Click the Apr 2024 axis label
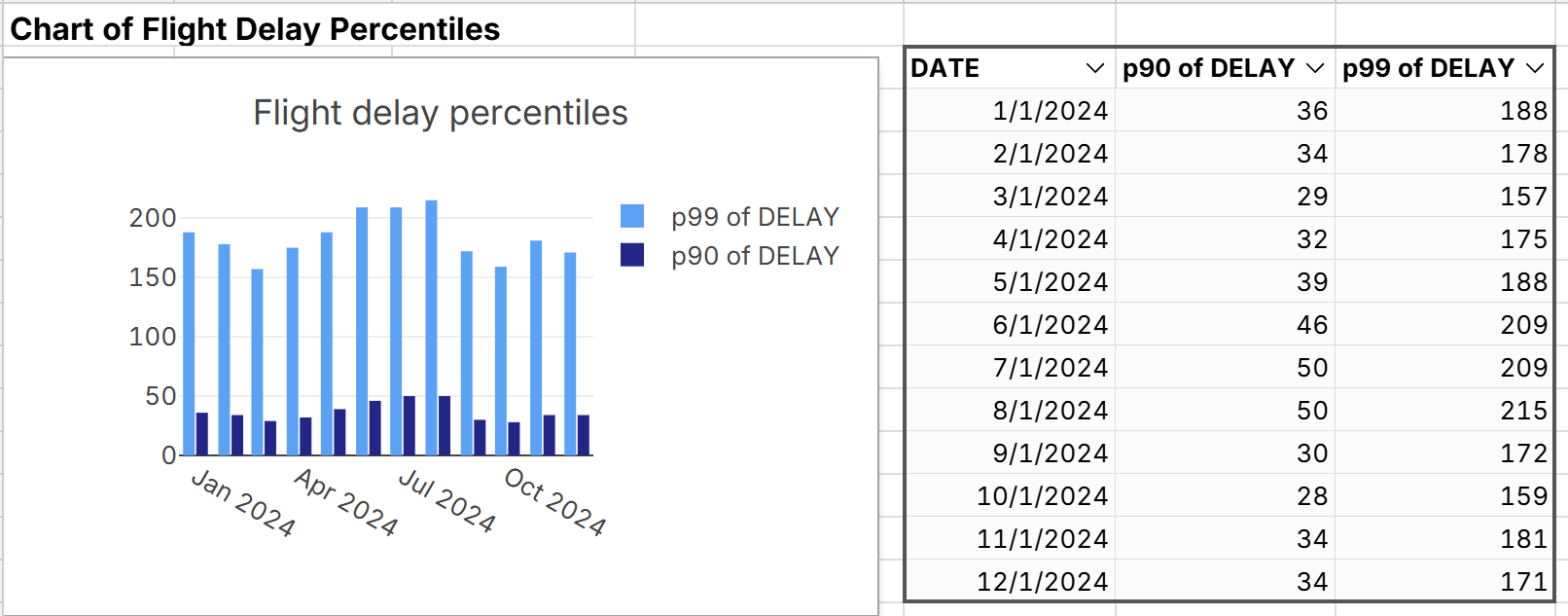Viewport: 1568px width, 616px height. [343, 502]
